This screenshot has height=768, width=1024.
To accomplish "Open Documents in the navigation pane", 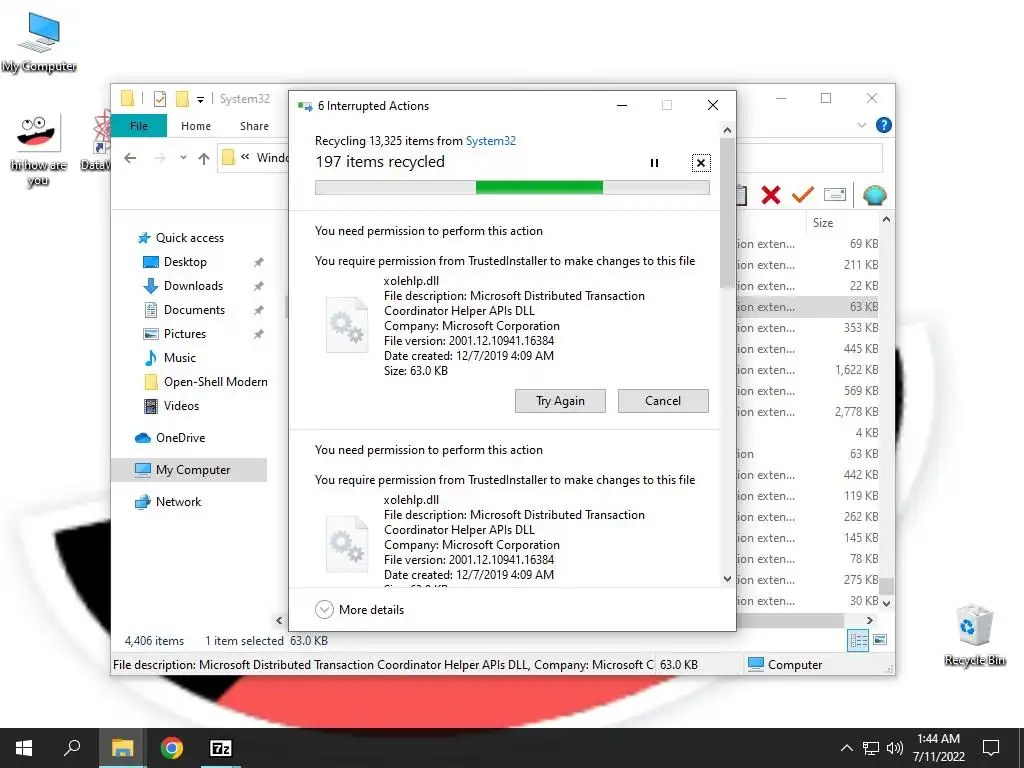I will click(194, 310).
